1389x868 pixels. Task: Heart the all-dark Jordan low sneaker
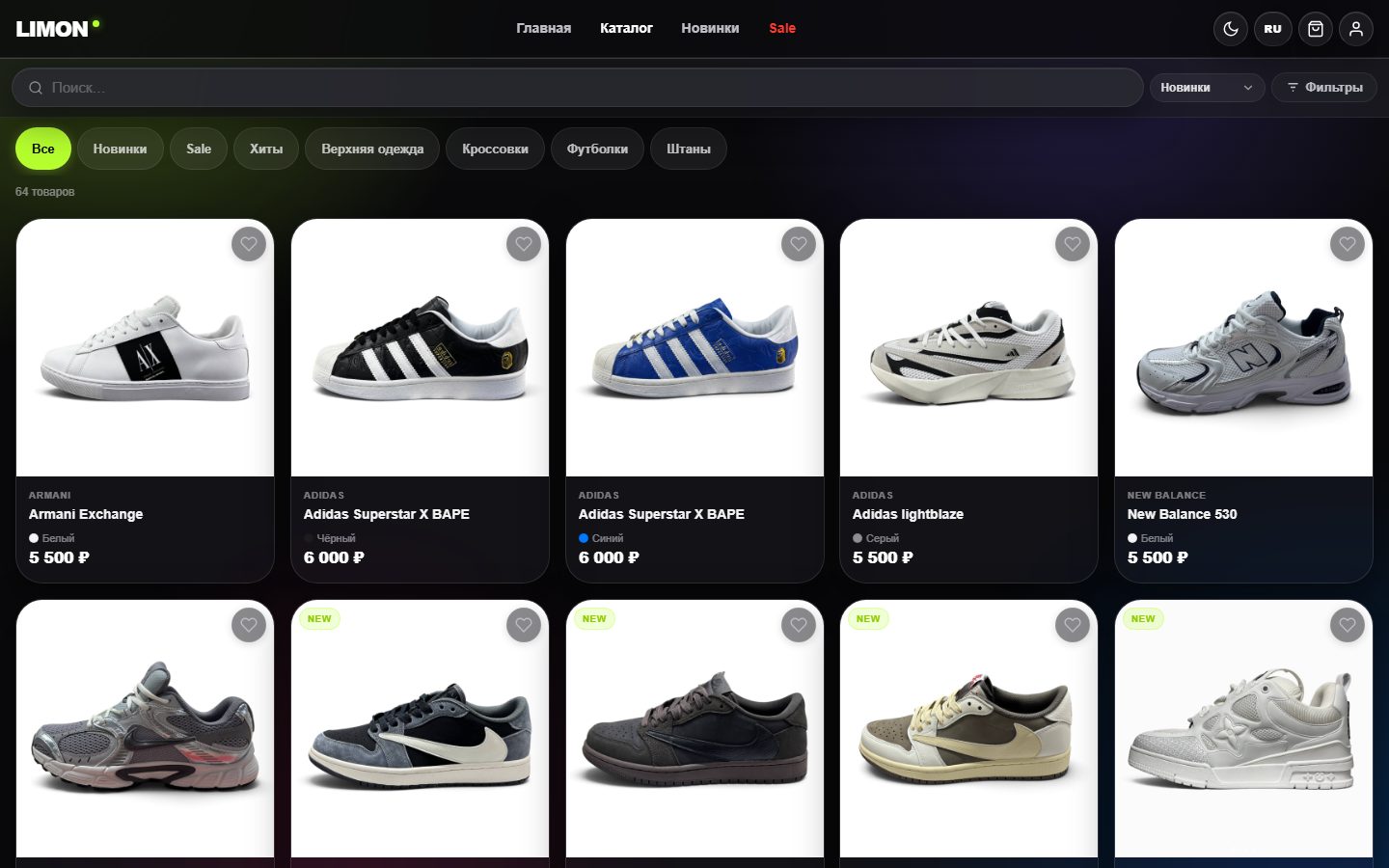tap(799, 625)
